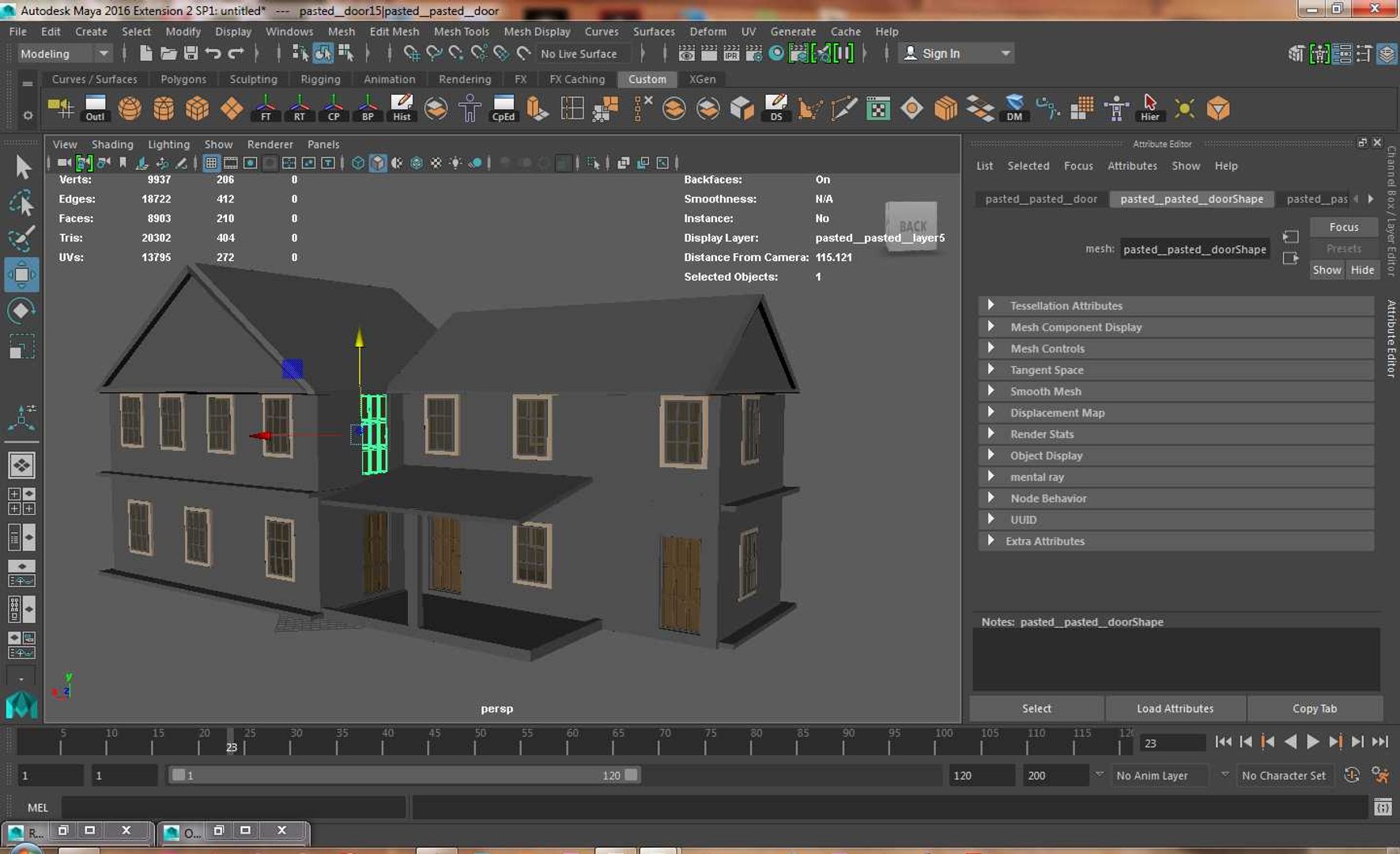
Task: Click the playback range slider bar
Action: [403, 776]
